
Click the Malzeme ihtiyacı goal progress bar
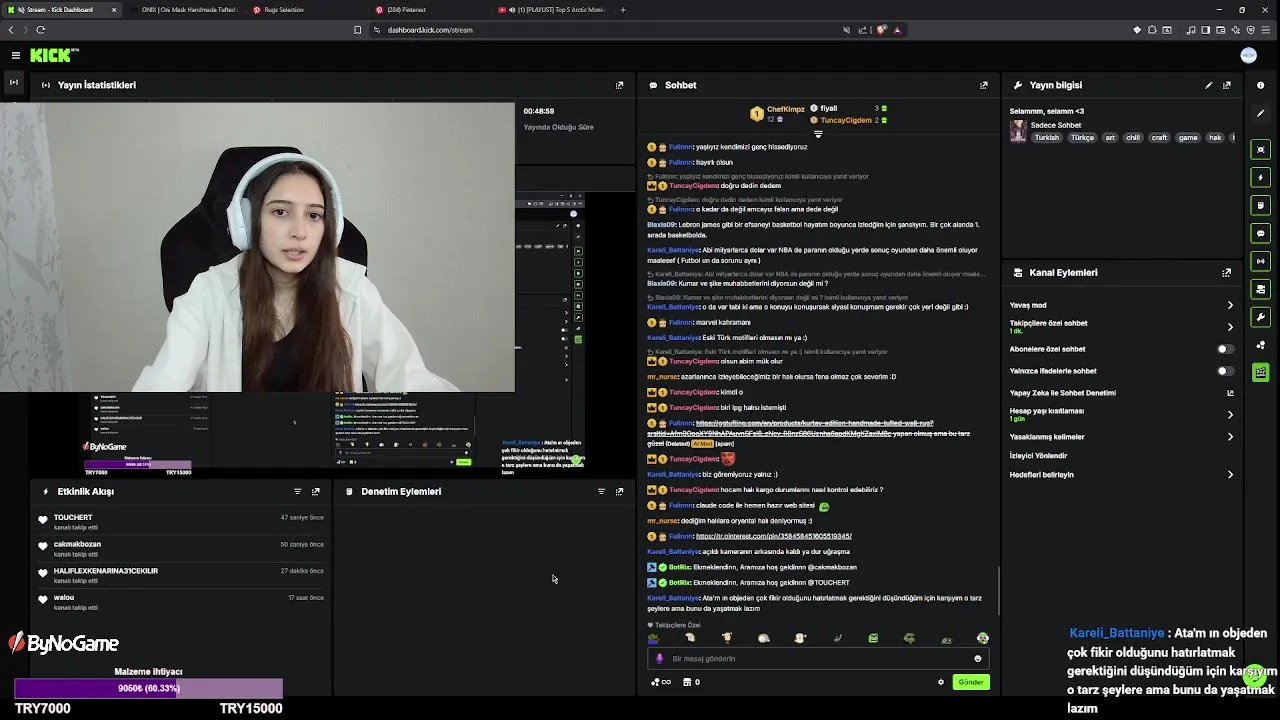click(x=148, y=688)
